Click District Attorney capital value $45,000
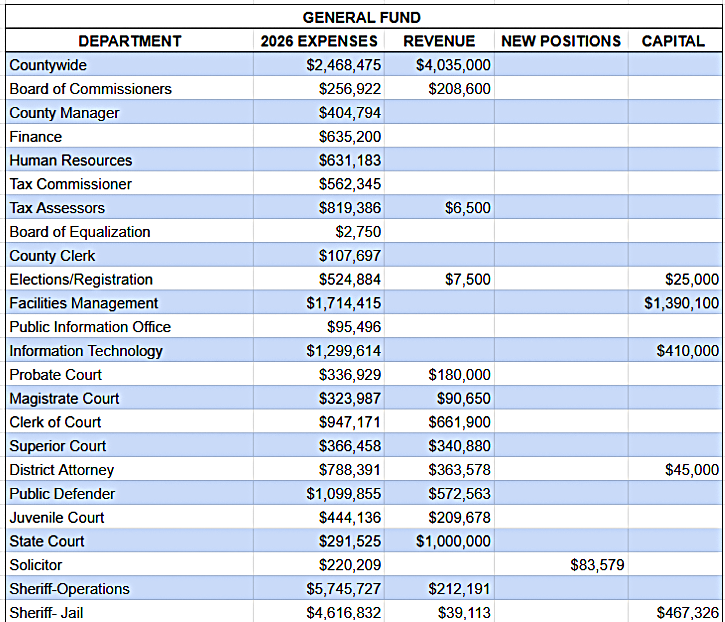Image resolution: width=725 pixels, height=622 pixels. coord(691,470)
